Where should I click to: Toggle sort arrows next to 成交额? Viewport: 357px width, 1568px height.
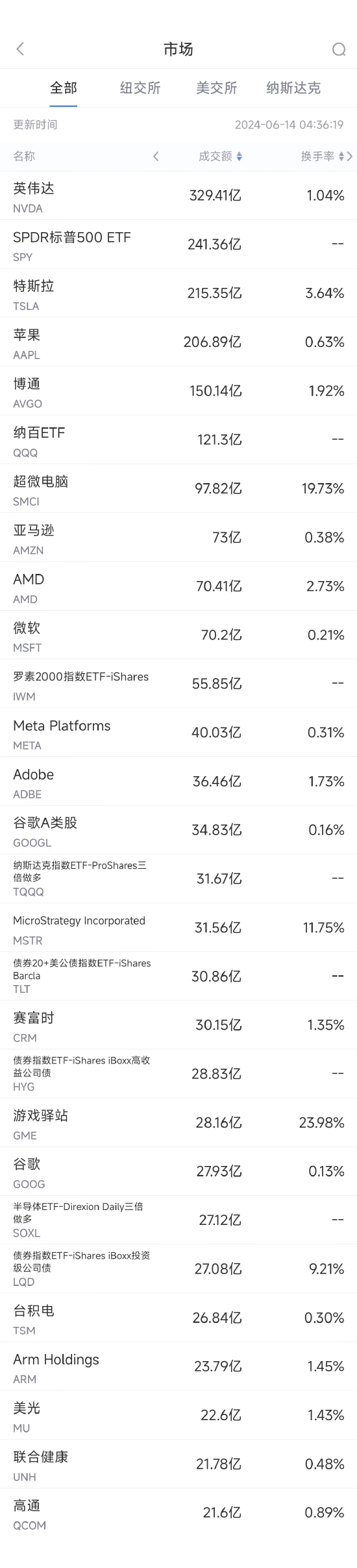click(x=240, y=156)
